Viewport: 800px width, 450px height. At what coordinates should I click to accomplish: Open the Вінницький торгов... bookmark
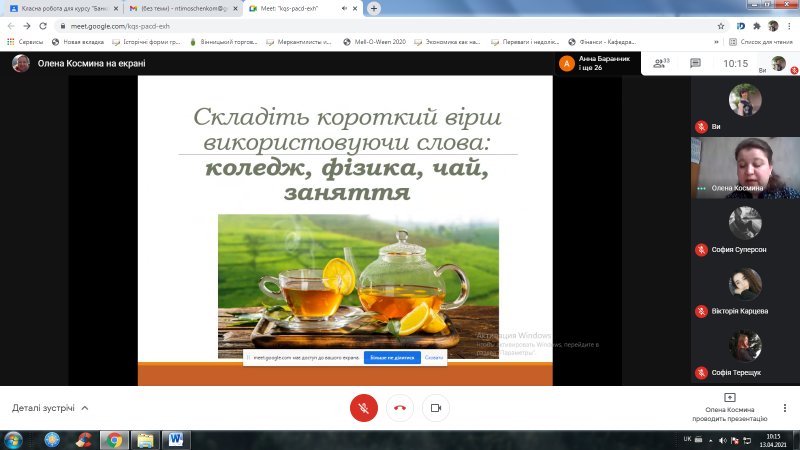tap(223, 42)
